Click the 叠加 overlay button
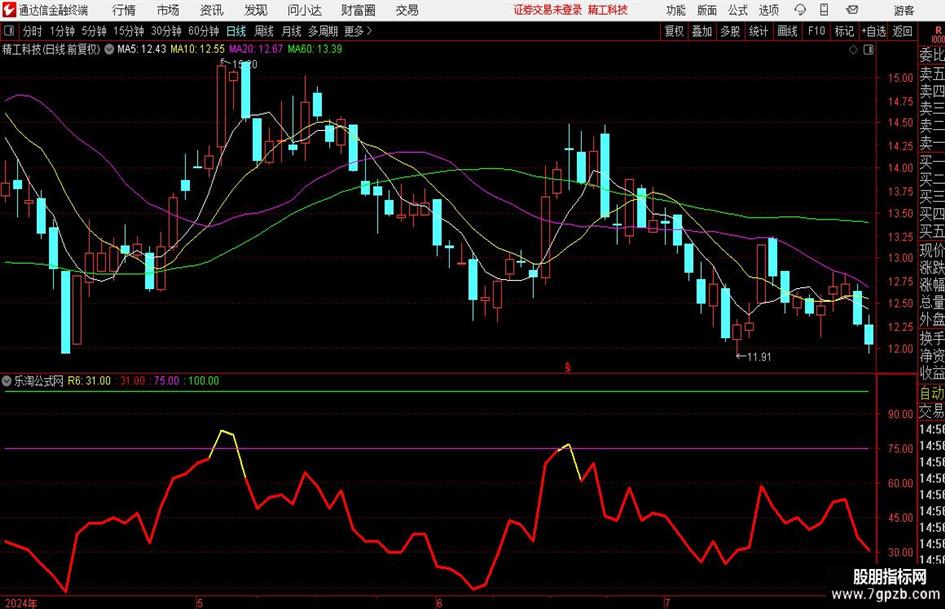Viewport: 945px width, 609px height. pos(702,31)
